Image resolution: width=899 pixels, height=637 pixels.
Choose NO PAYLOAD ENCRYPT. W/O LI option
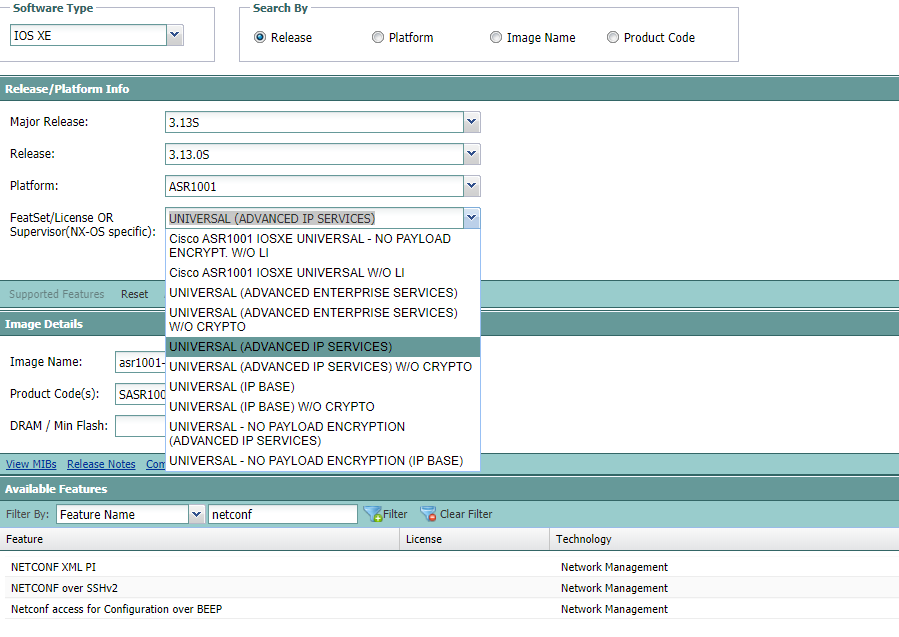tap(323, 246)
